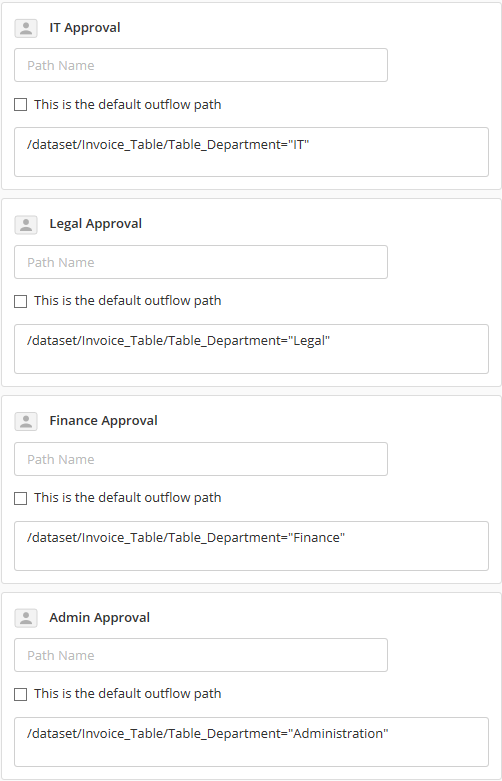Click the user icon beside Admin Approval
Viewport: 502px width, 781px height.
click(26, 618)
